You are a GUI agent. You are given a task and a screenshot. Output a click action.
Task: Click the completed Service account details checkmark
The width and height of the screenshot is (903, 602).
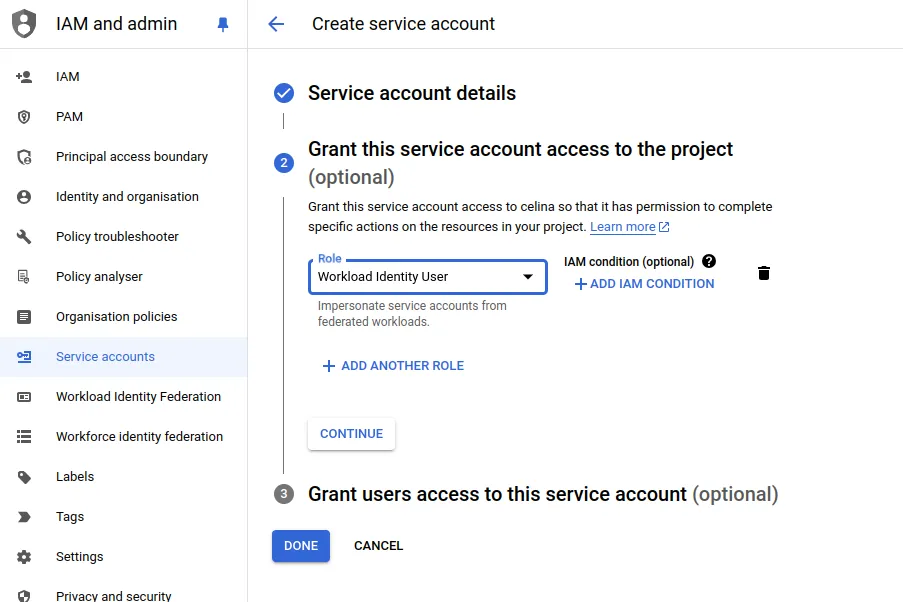(283, 92)
